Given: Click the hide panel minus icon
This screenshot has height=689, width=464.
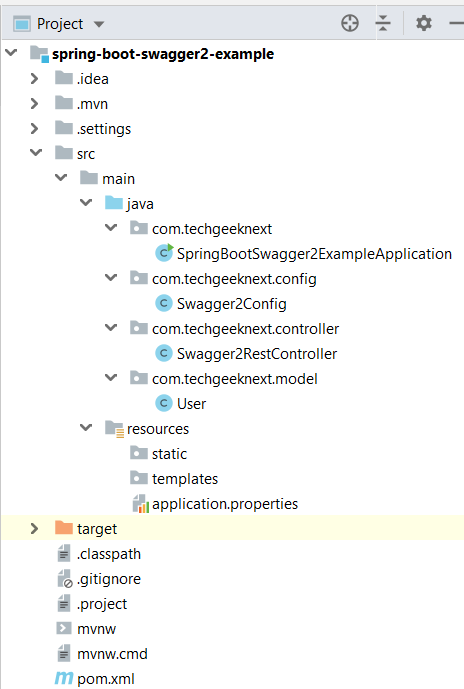Looking at the screenshot, I should (x=457, y=23).
